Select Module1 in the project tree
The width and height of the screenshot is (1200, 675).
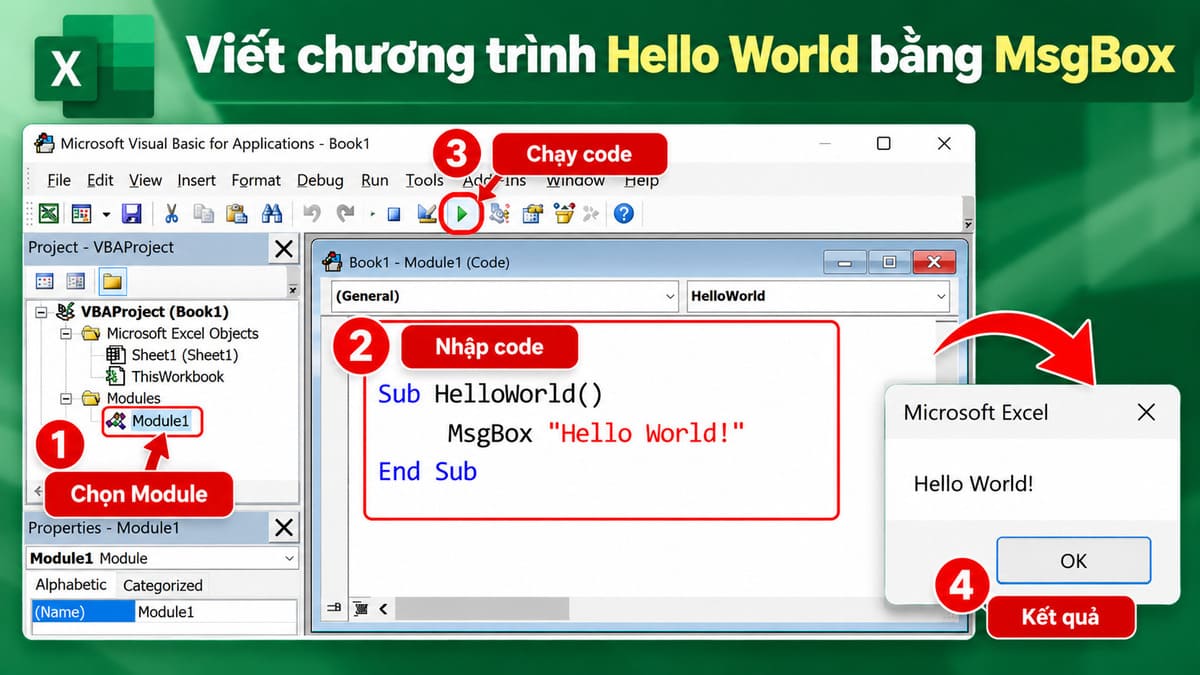[160, 421]
